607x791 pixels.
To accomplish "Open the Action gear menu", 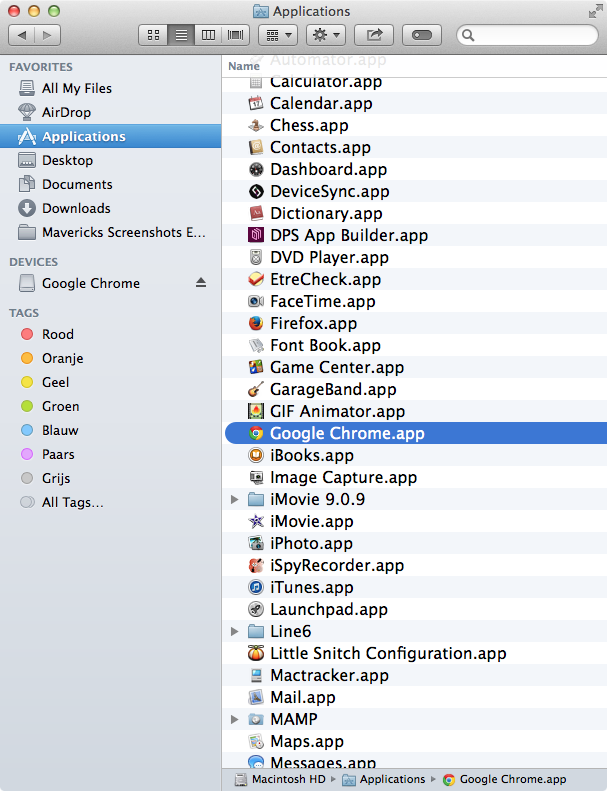I will pyautogui.click(x=326, y=35).
